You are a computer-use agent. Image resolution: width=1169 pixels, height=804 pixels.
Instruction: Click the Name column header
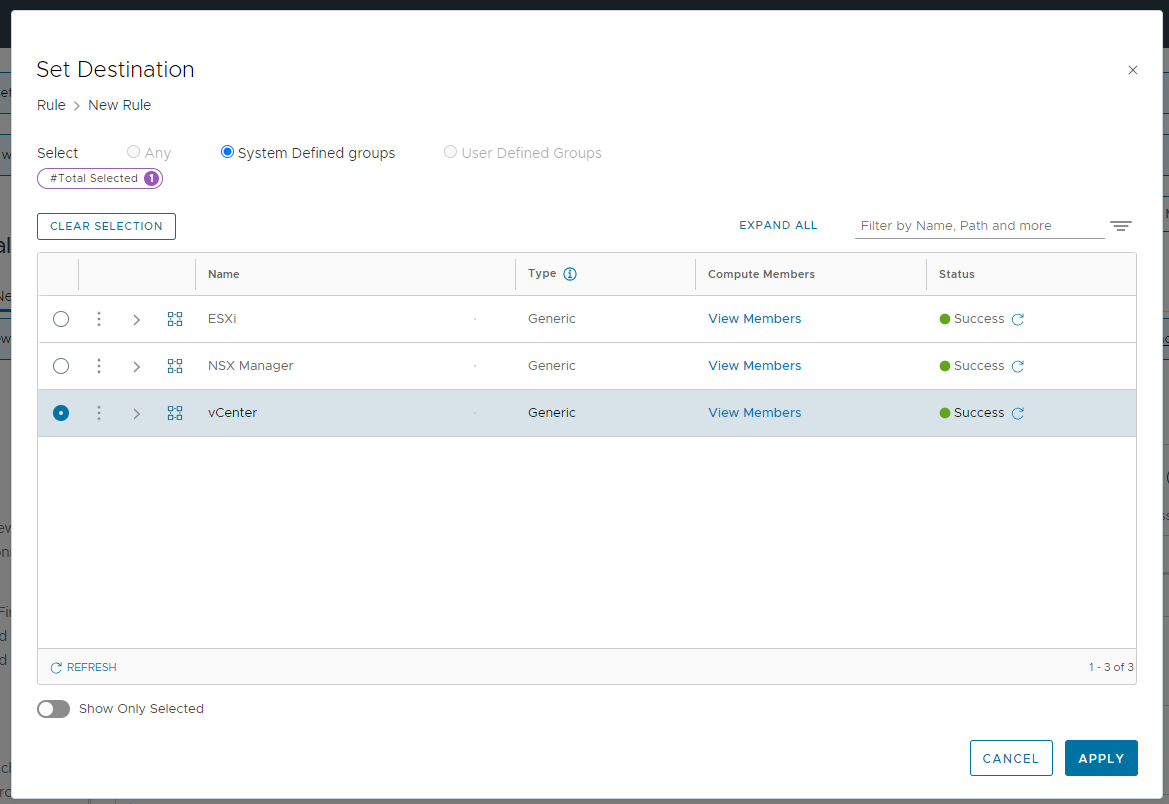tap(224, 274)
